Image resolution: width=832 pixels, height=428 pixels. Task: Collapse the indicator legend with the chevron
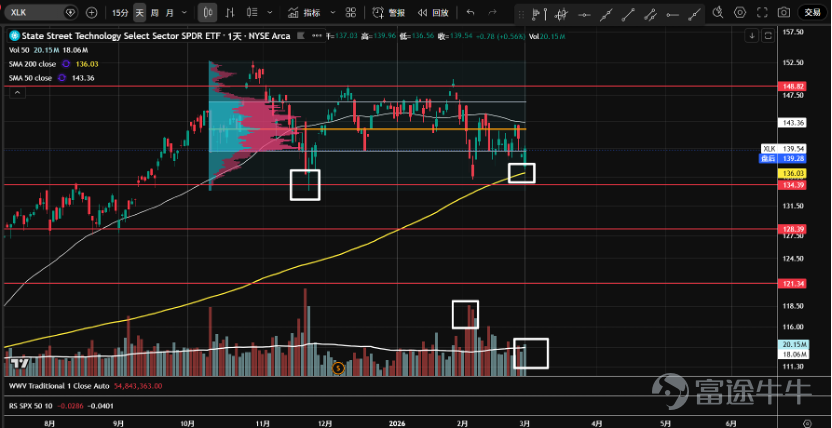click(16, 93)
